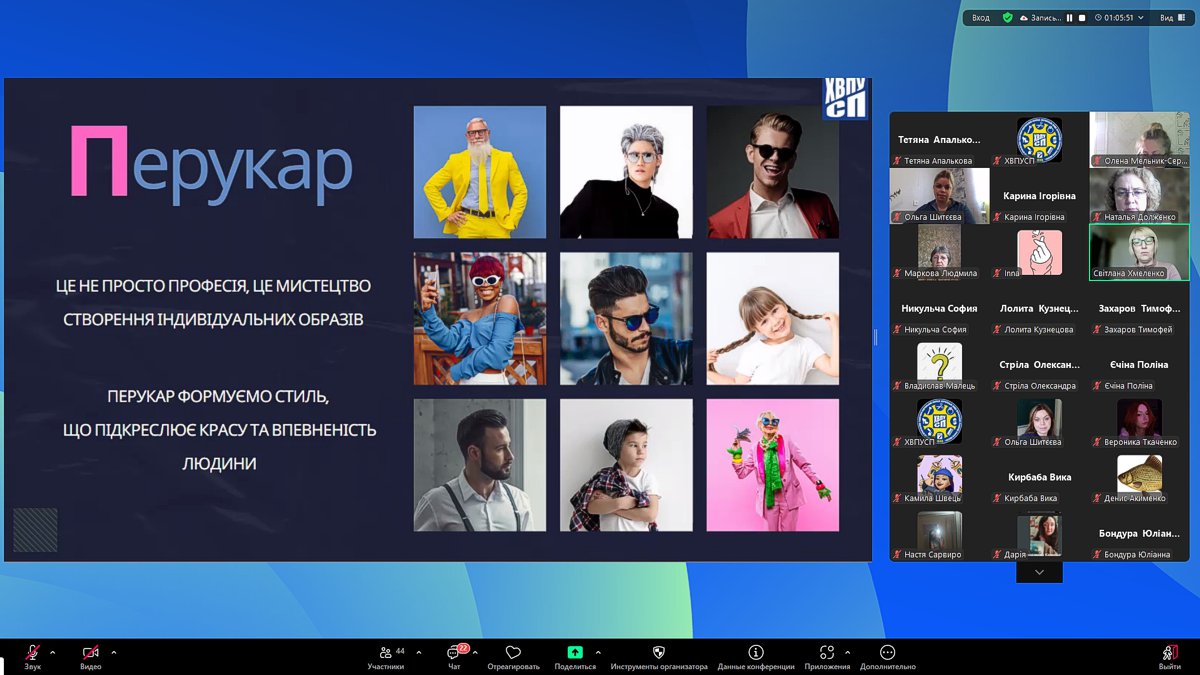Select Лолита Кузнецова's participant tile
This screenshot has width=1200, height=675.
tap(1039, 309)
